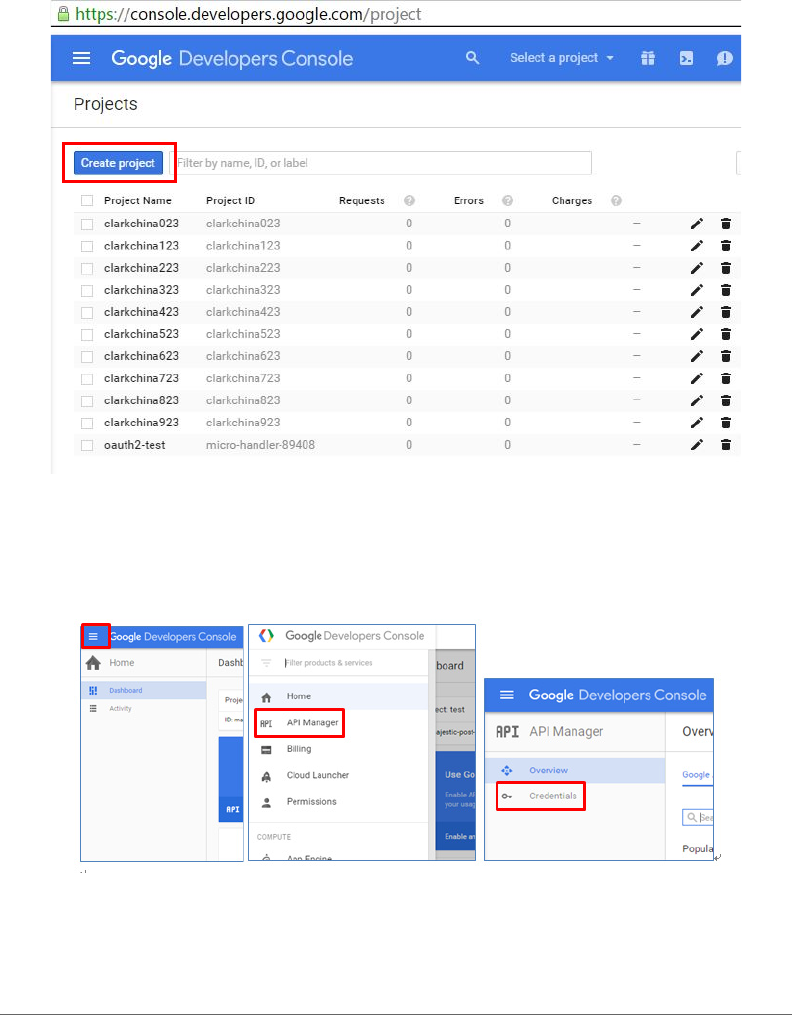Viewport: 792px width, 1015px height.
Task: Launch Cloud Shell terminal icon
Action: click(687, 58)
